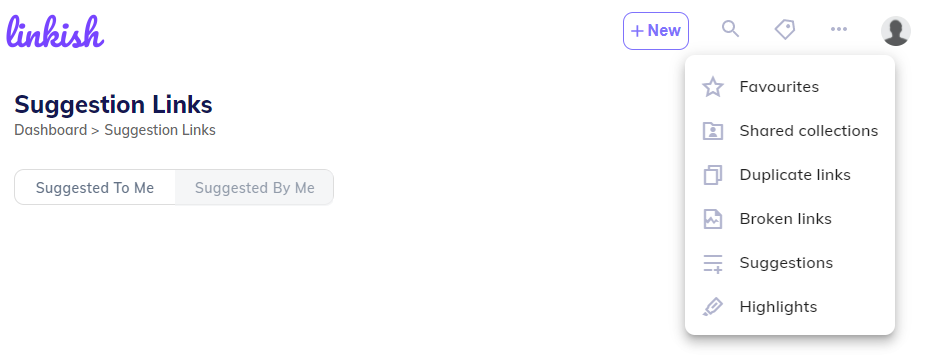Click Dashboard in the breadcrumb
This screenshot has height=360, width=950.
point(51,130)
